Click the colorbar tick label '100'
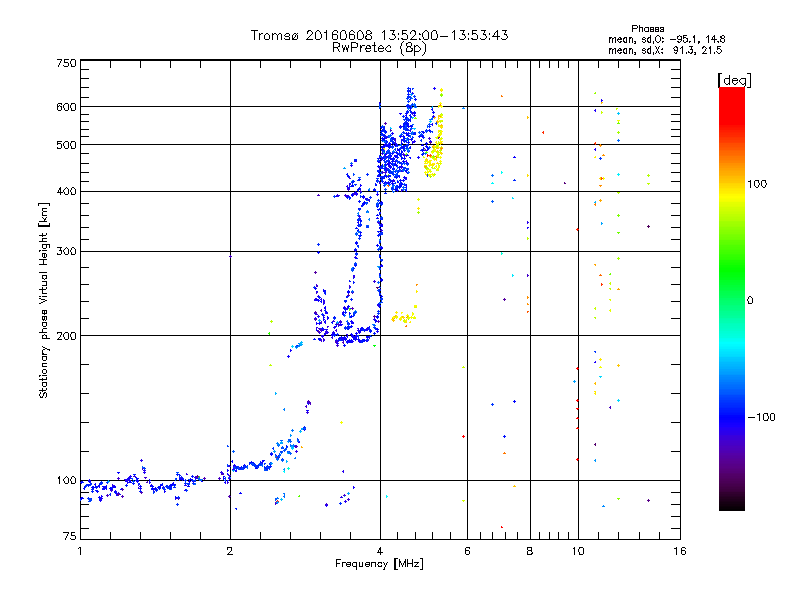The height and width of the screenshot is (600, 800). (x=757, y=184)
